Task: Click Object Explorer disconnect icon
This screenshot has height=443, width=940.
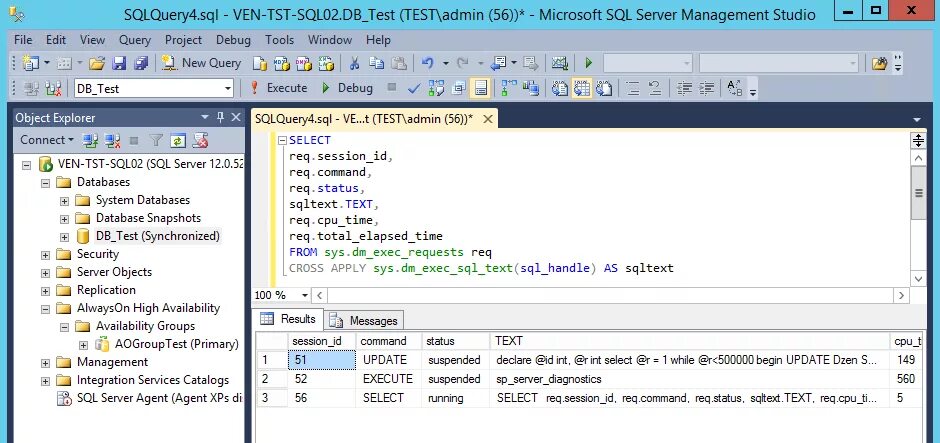Action: (112, 140)
